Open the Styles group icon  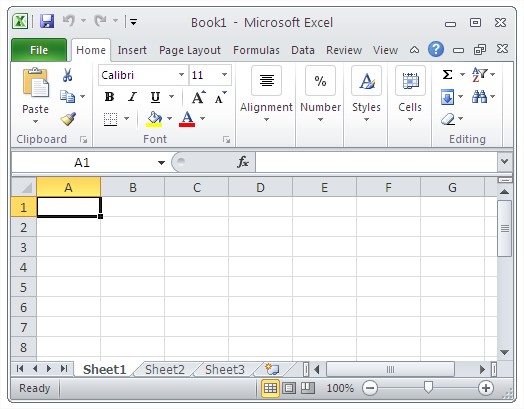(x=366, y=81)
